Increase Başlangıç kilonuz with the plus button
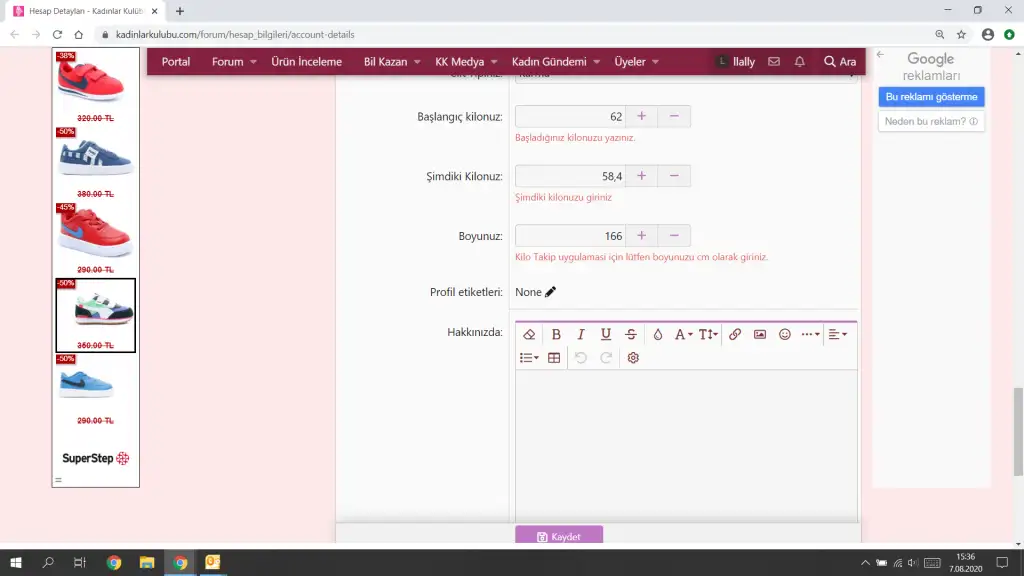Screen dimensions: 1024x576 641,117
